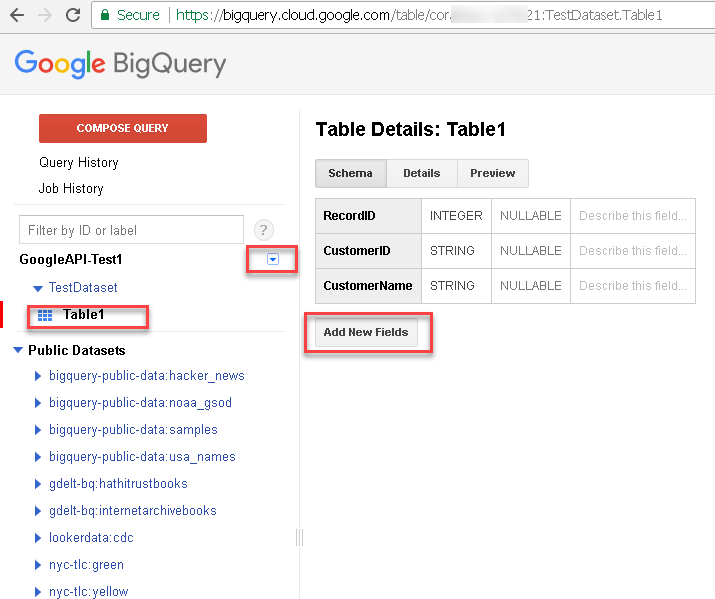Viewport: 715px width, 599px height.
Task: Open the TestDataset dataset link
Action: click(83, 288)
